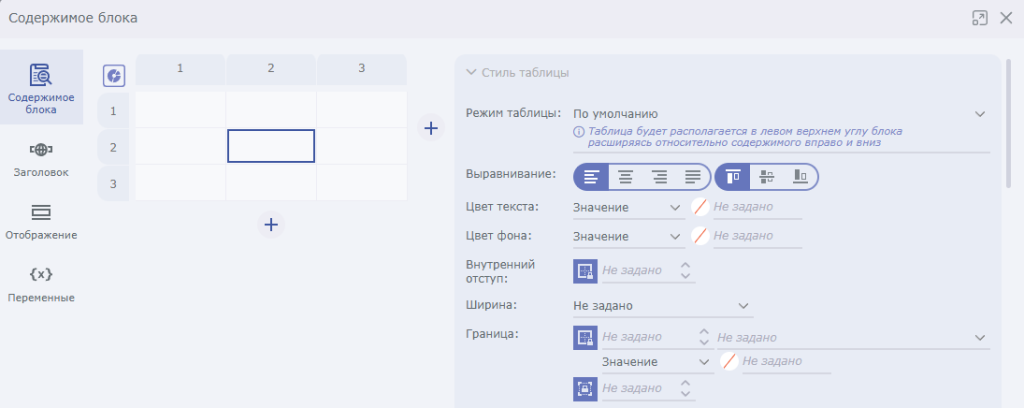The height and width of the screenshot is (408, 1024).
Task: Collapse the Стиль таблицы section
Action: pos(471,72)
